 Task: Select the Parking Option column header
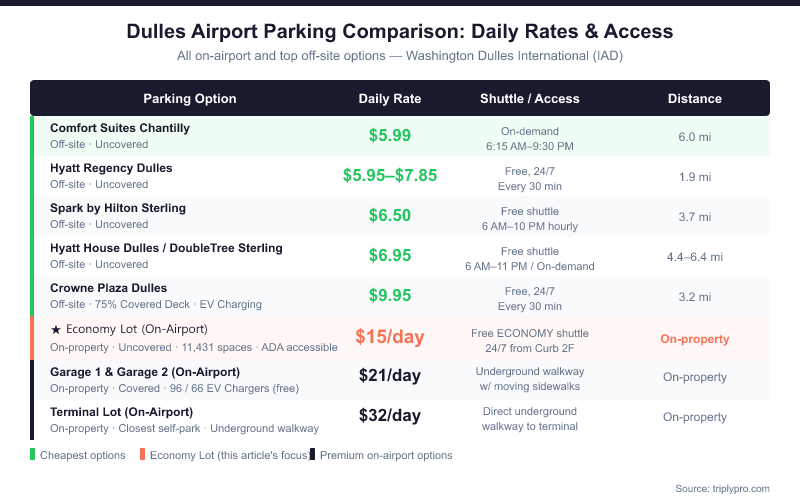[x=190, y=99]
